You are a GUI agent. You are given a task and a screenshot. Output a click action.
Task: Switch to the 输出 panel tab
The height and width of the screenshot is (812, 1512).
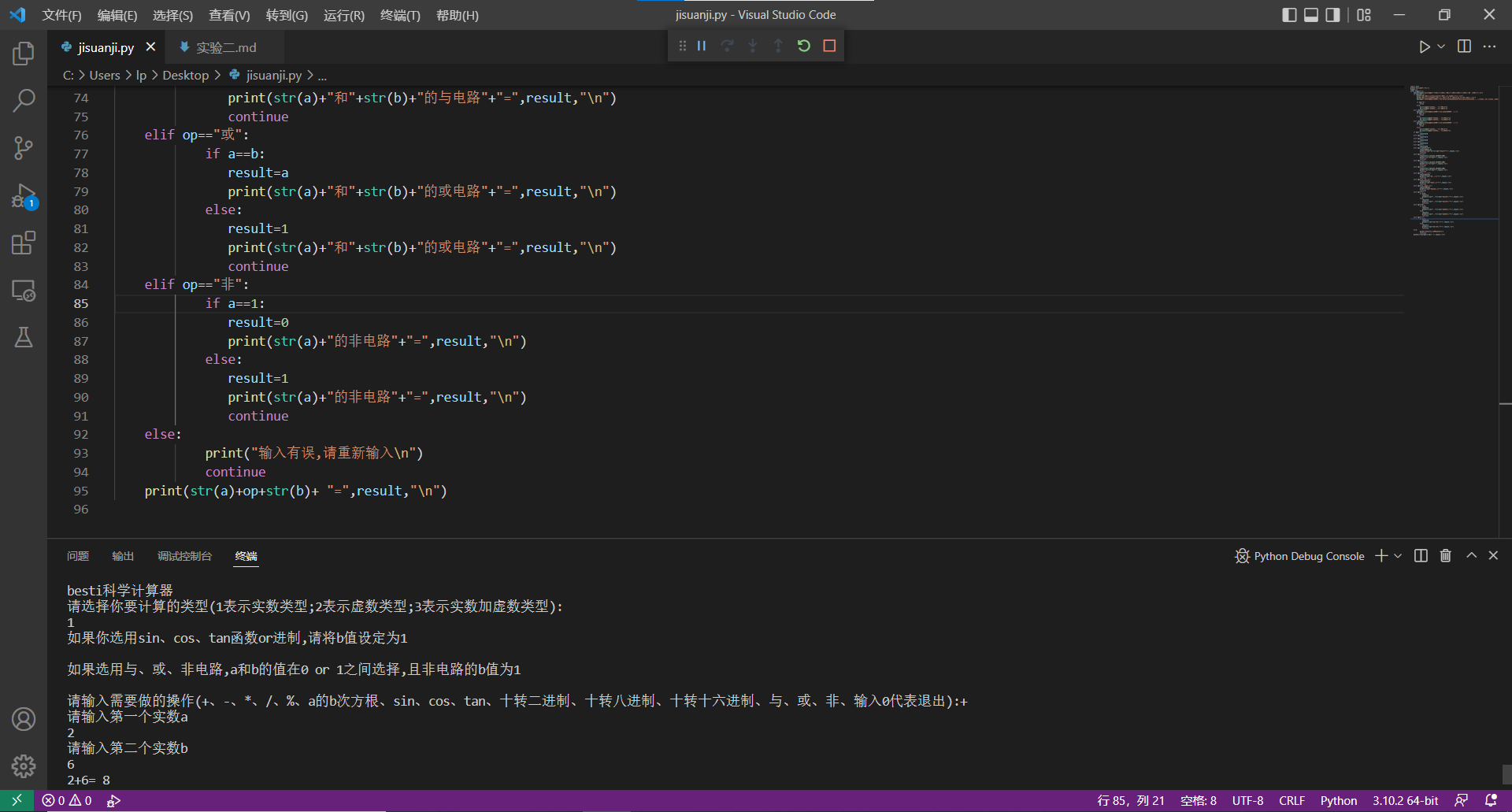click(x=123, y=556)
